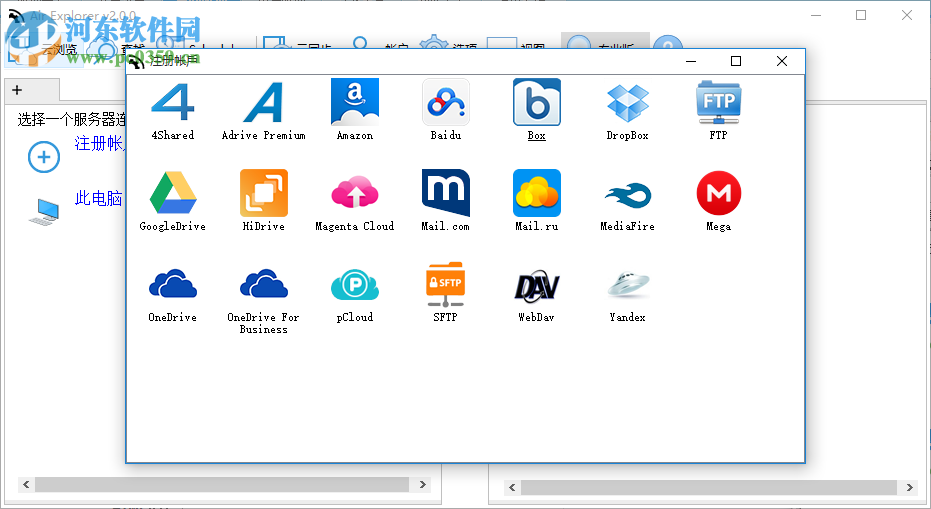The image size is (931, 509).
Task: Pick the Mail.com icon
Action: tap(446, 193)
